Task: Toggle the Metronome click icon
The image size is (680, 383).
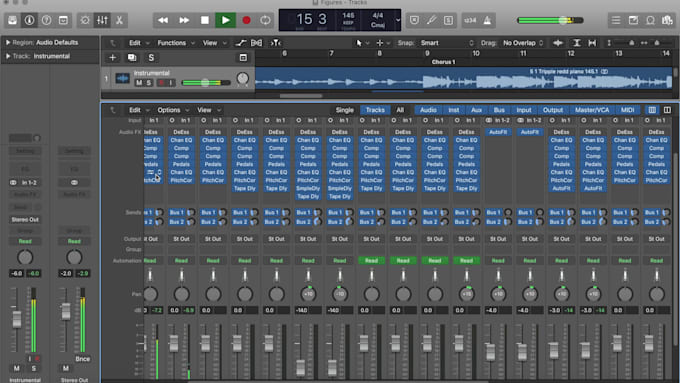Action: click(487, 20)
